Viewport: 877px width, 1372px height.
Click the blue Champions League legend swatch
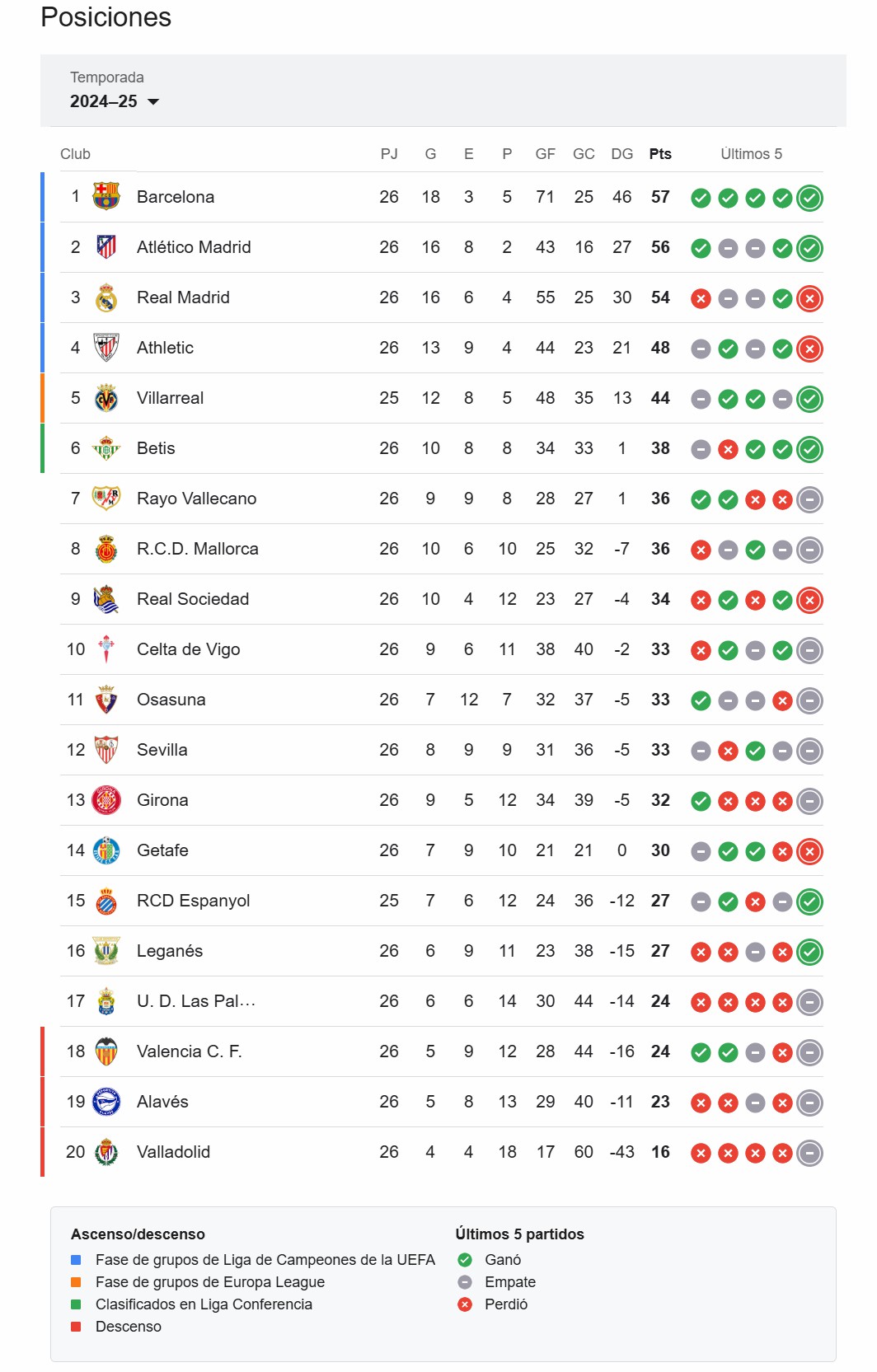click(76, 1259)
